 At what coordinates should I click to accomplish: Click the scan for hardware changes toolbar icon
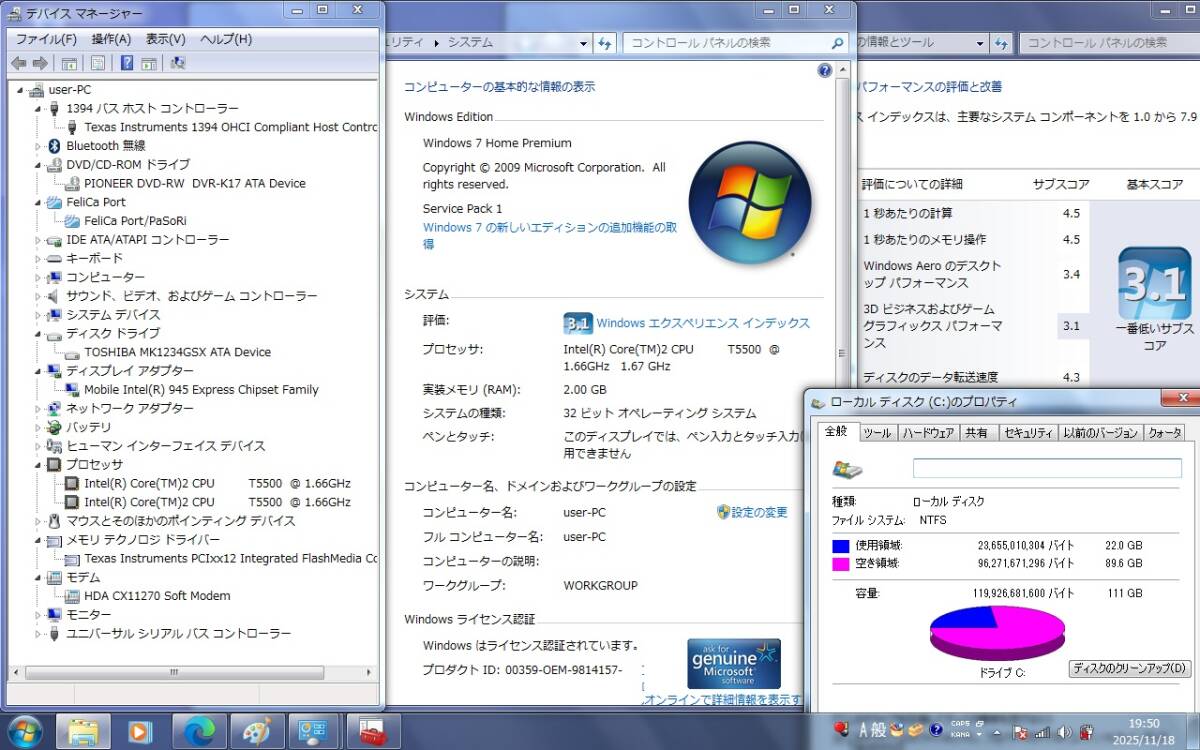tap(178, 63)
